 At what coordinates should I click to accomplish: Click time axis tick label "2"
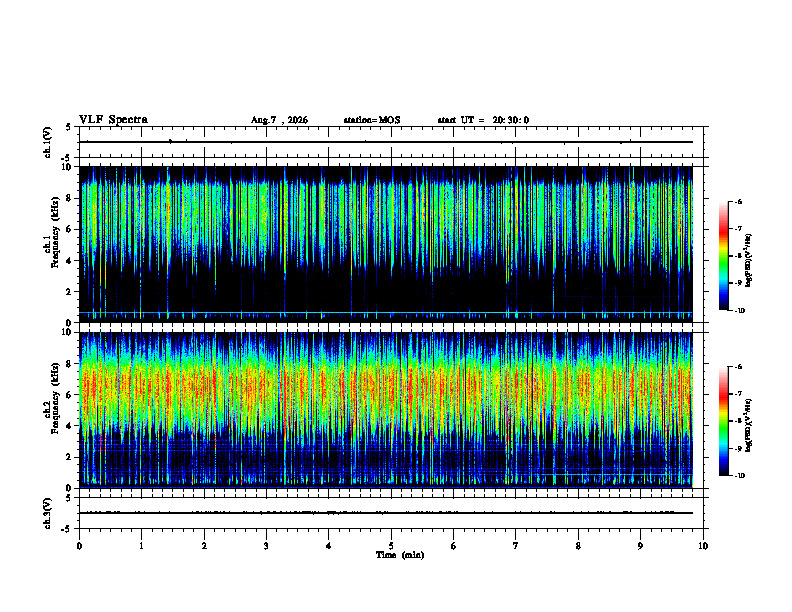[x=204, y=546]
